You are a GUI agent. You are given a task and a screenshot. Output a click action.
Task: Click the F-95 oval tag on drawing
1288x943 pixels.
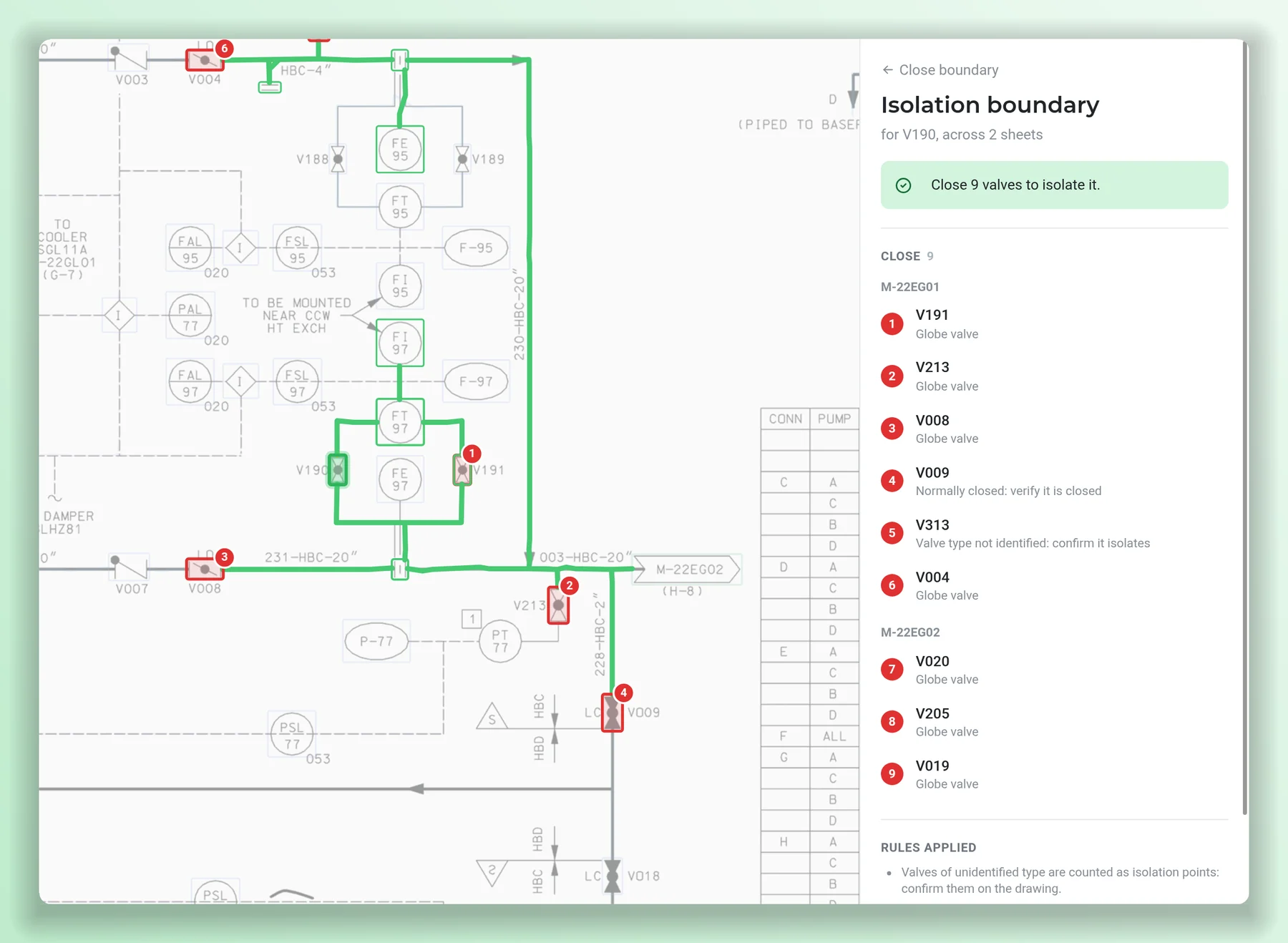[x=476, y=248]
